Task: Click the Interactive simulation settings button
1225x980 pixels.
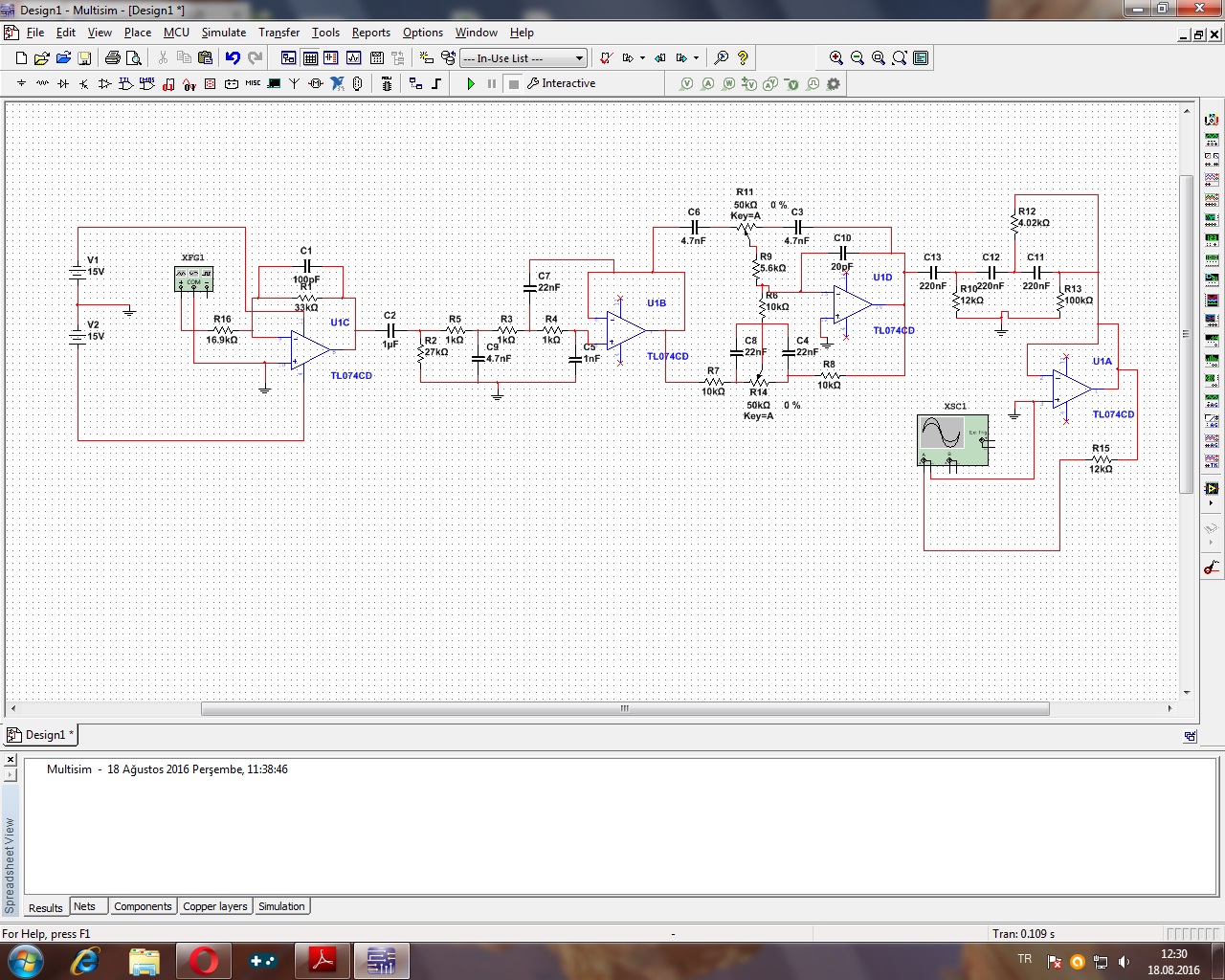Action: (562, 84)
